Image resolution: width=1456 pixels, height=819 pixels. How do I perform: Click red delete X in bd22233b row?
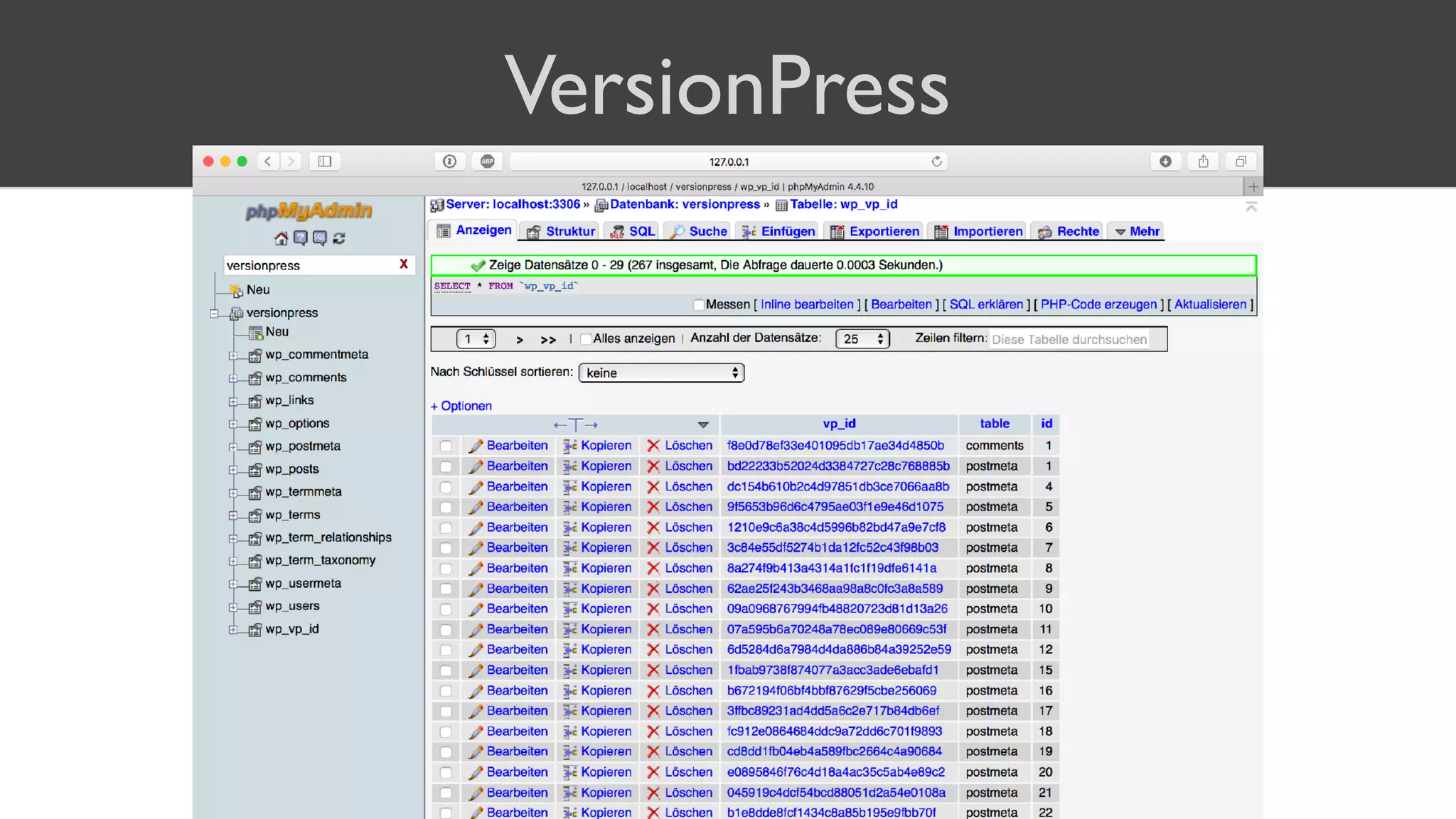[x=653, y=466]
